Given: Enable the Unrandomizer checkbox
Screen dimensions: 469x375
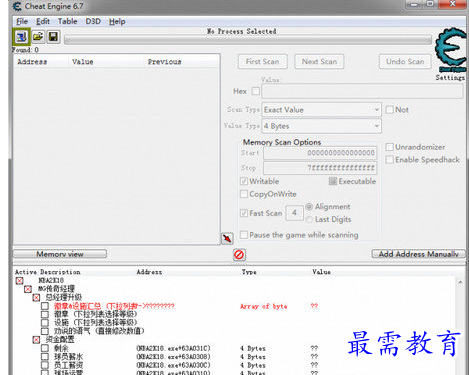Looking at the screenshot, I should [389, 147].
